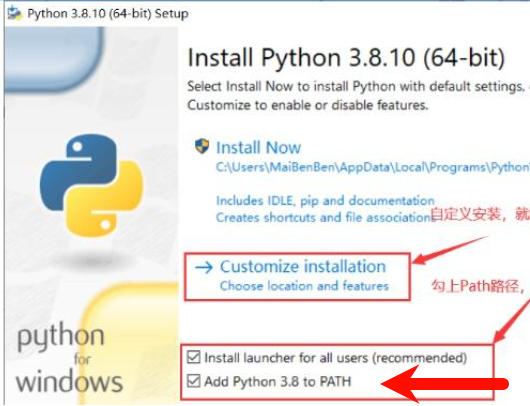This screenshot has width=530, height=406.
Task: Click the Python 3.8.10 (64-bit) Setup title
Action: pos(108,14)
